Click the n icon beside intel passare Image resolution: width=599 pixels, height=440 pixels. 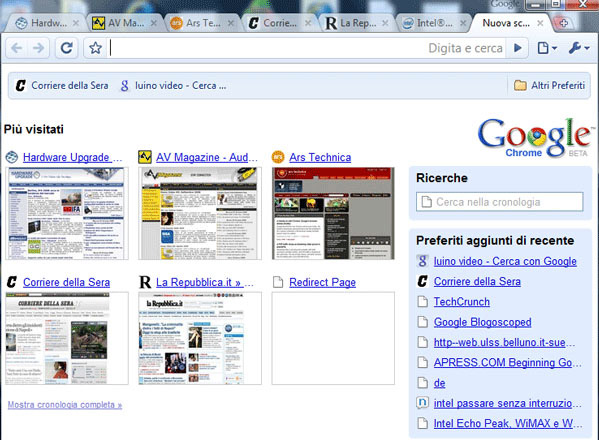click(422, 403)
